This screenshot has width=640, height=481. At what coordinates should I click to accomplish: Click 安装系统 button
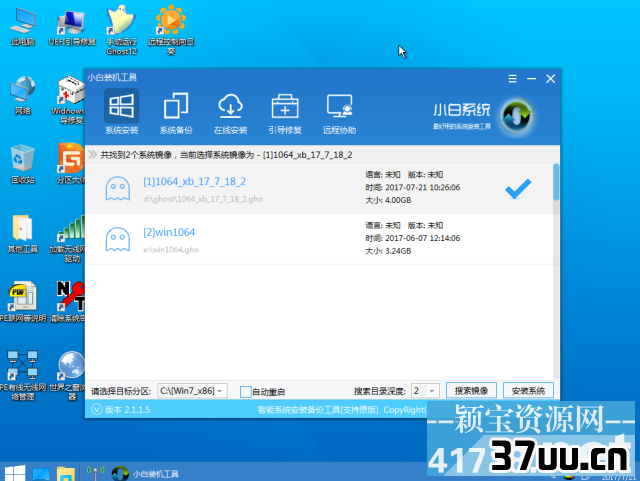pyautogui.click(x=528, y=391)
